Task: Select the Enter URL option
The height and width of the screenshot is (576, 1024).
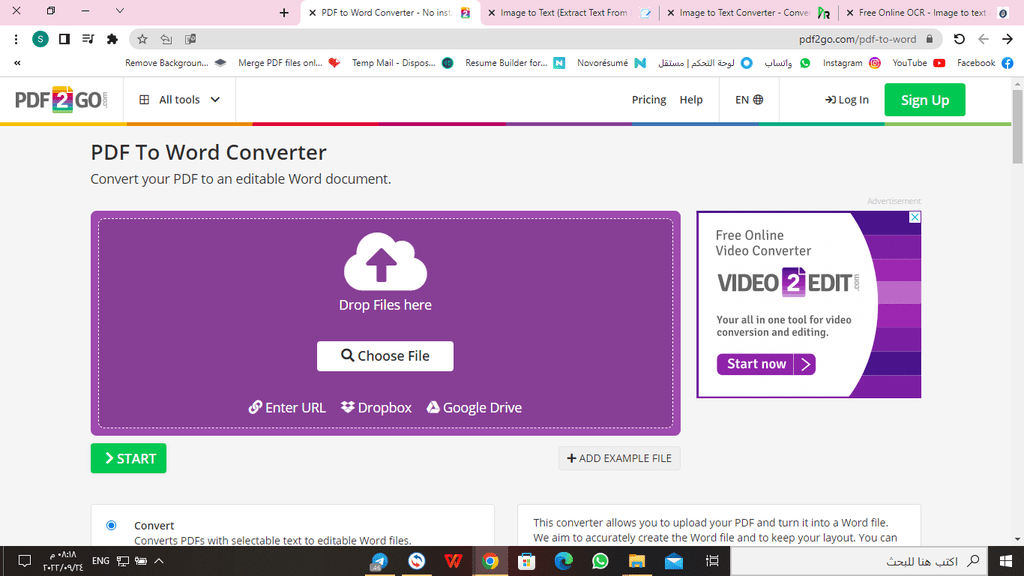Action: (287, 408)
